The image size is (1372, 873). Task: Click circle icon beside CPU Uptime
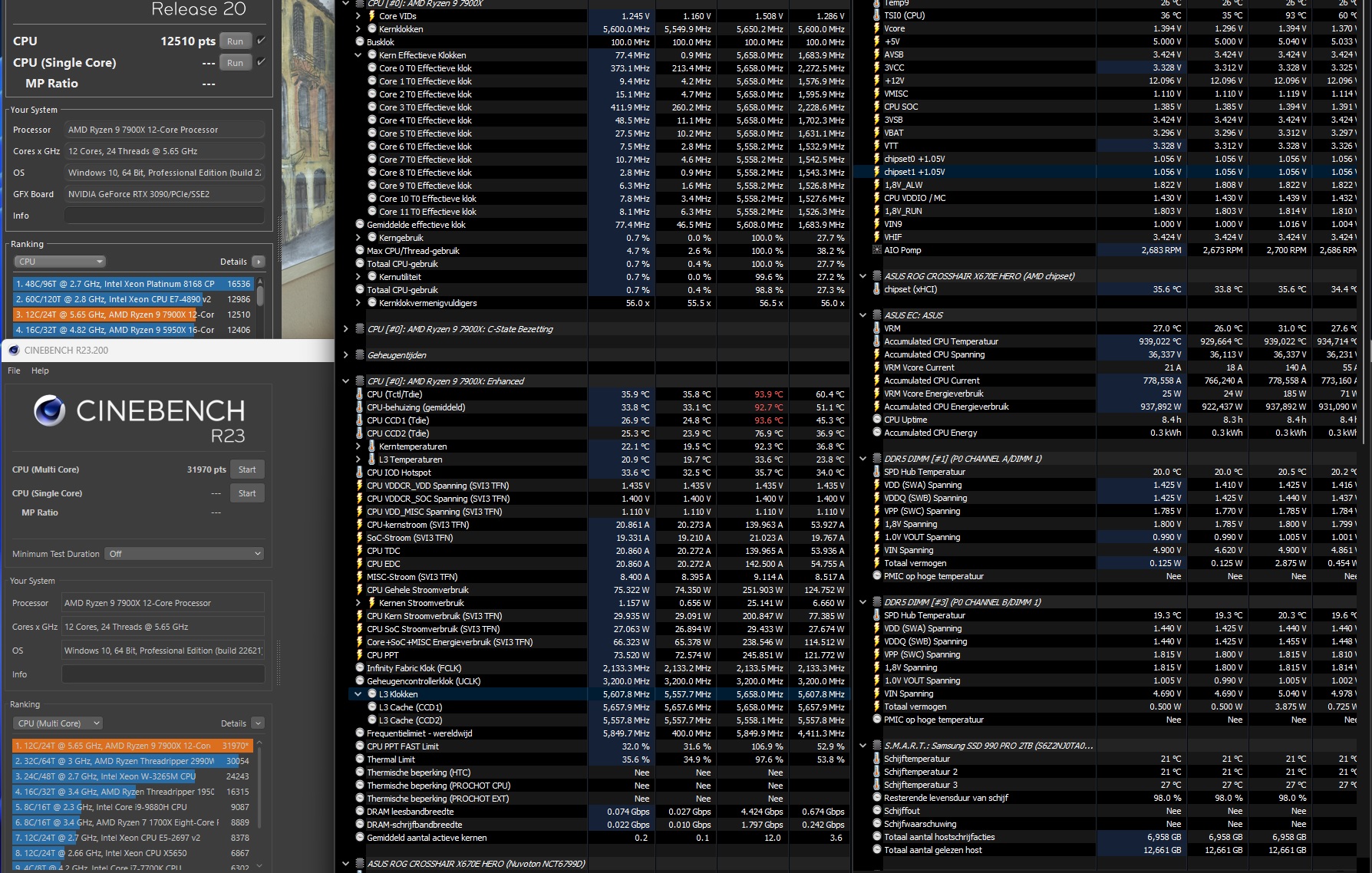click(877, 420)
